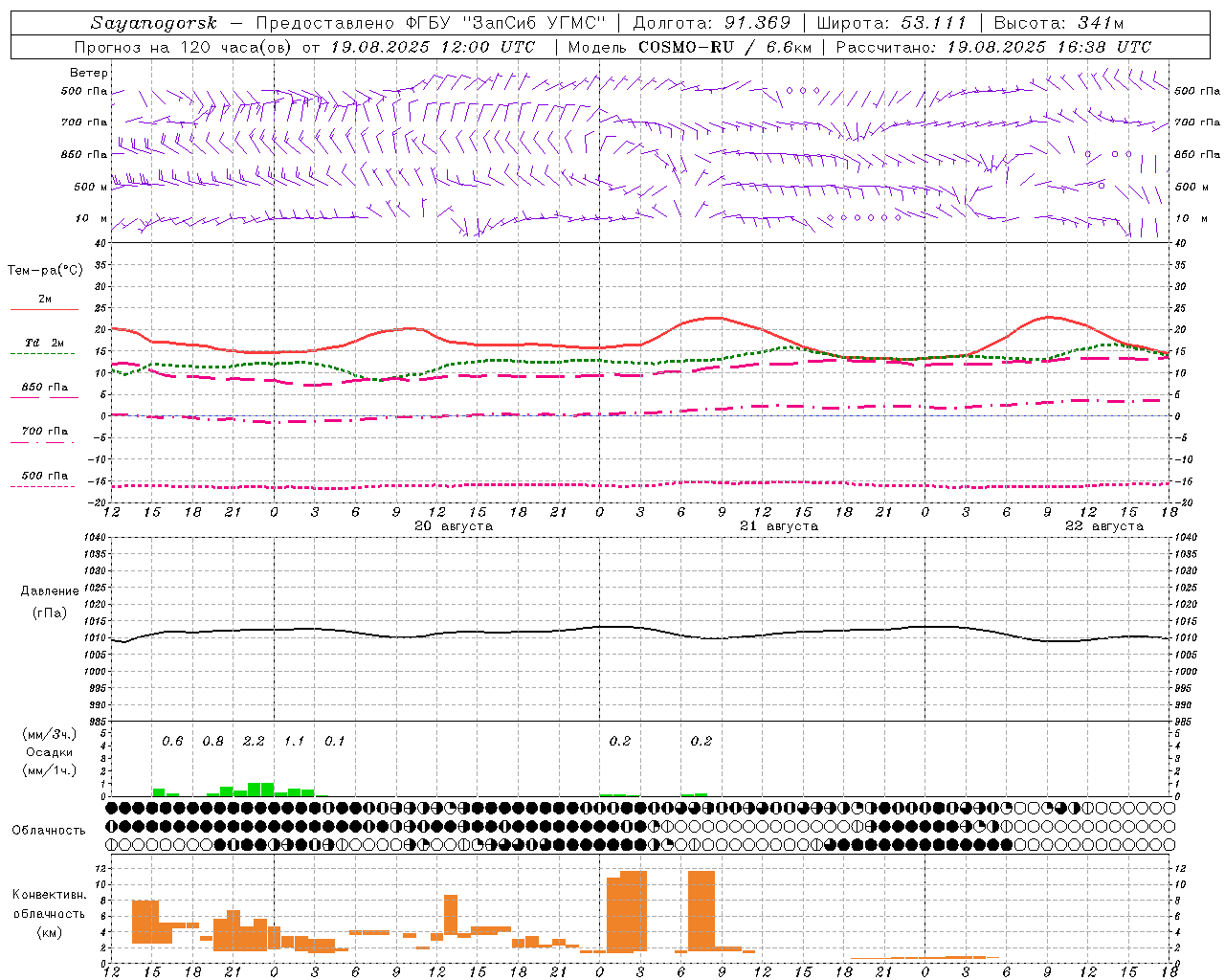This screenshot has height=980, width=1225.
Task: Click the red 2м temperature legend line
Action: coord(44,309)
